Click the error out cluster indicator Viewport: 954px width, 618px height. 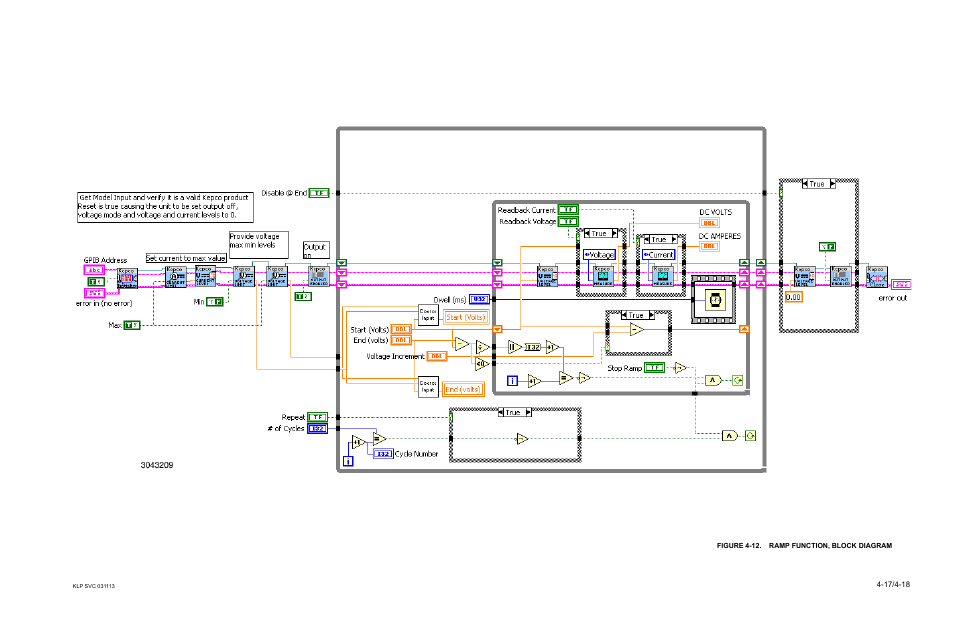click(x=901, y=285)
